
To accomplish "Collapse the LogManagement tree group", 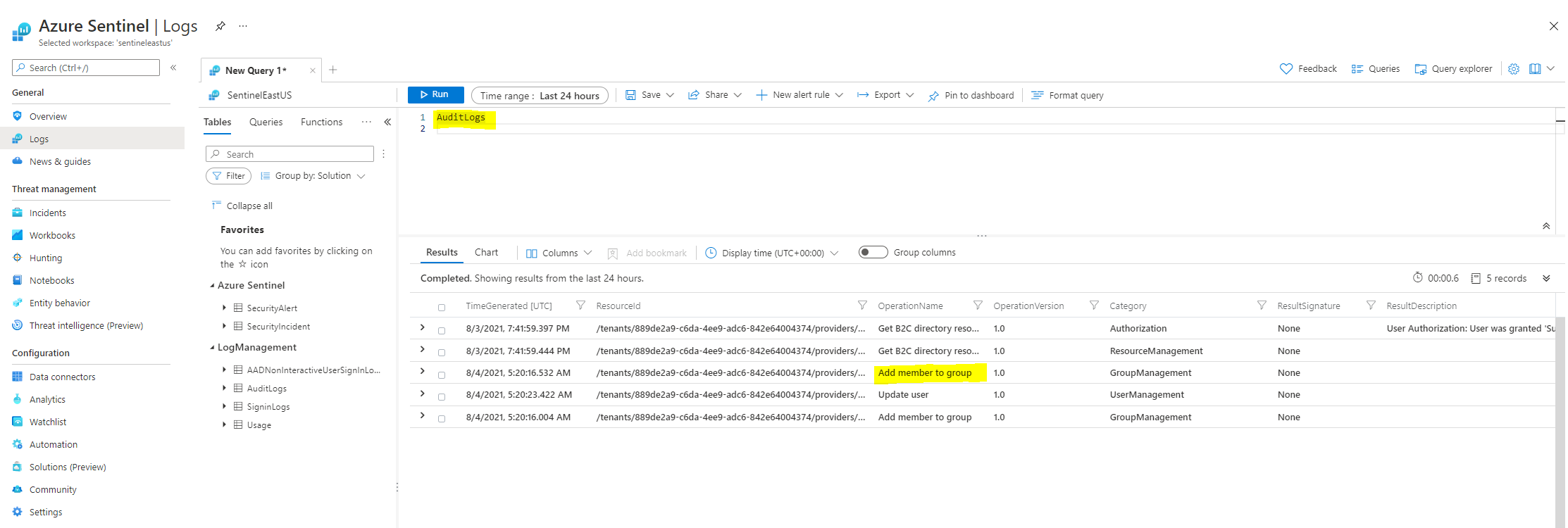I will tap(212, 348).
